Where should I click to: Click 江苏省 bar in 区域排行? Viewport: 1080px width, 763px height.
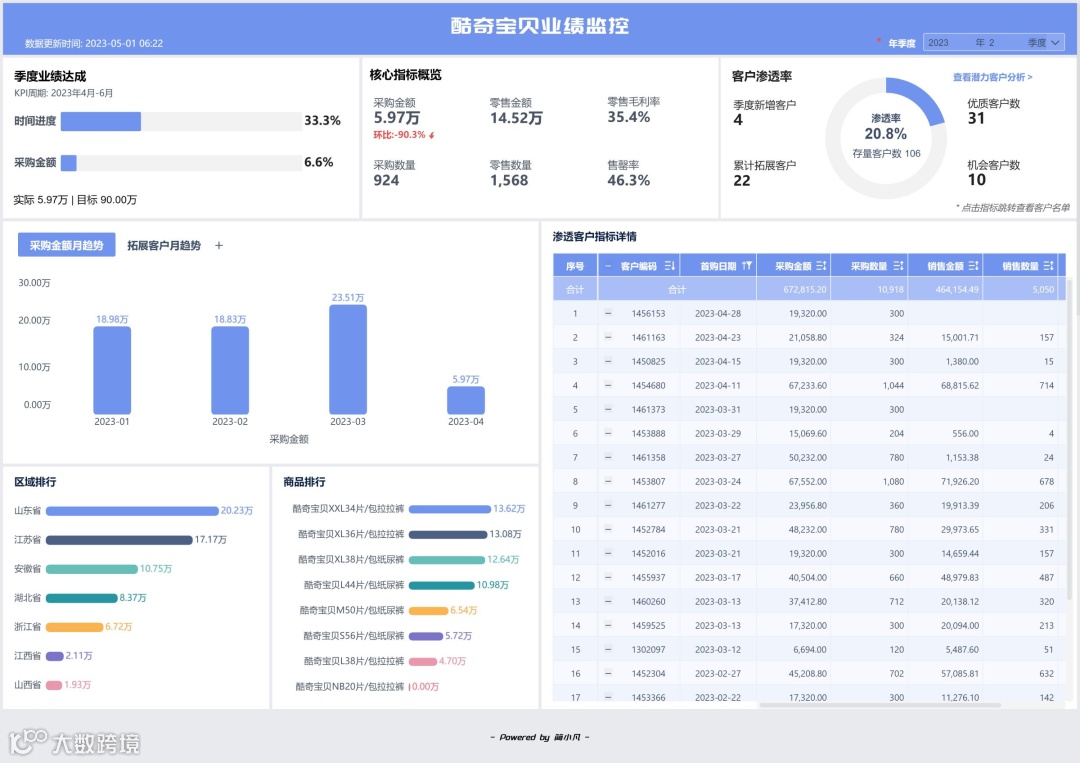tap(119, 540)
